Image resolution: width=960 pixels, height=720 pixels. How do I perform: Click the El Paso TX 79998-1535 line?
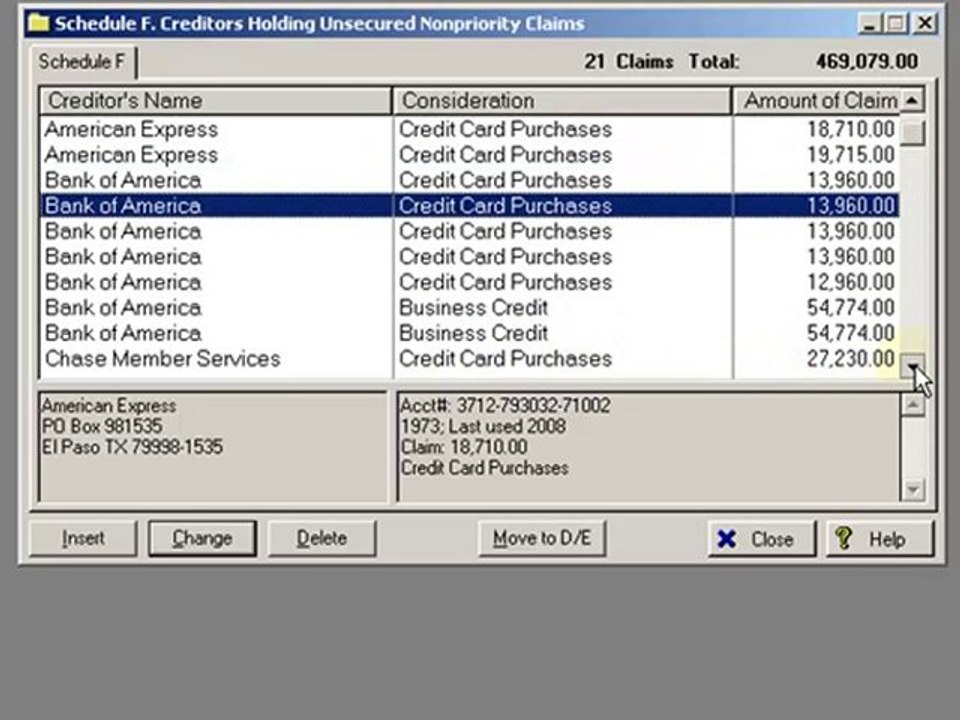[x=132, y=447]
